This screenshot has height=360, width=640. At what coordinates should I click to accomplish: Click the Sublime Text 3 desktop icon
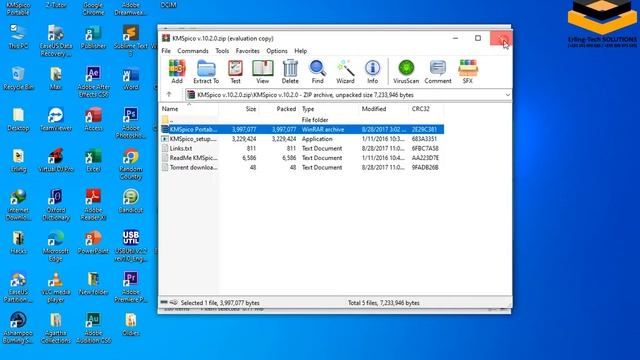[131, 40]
